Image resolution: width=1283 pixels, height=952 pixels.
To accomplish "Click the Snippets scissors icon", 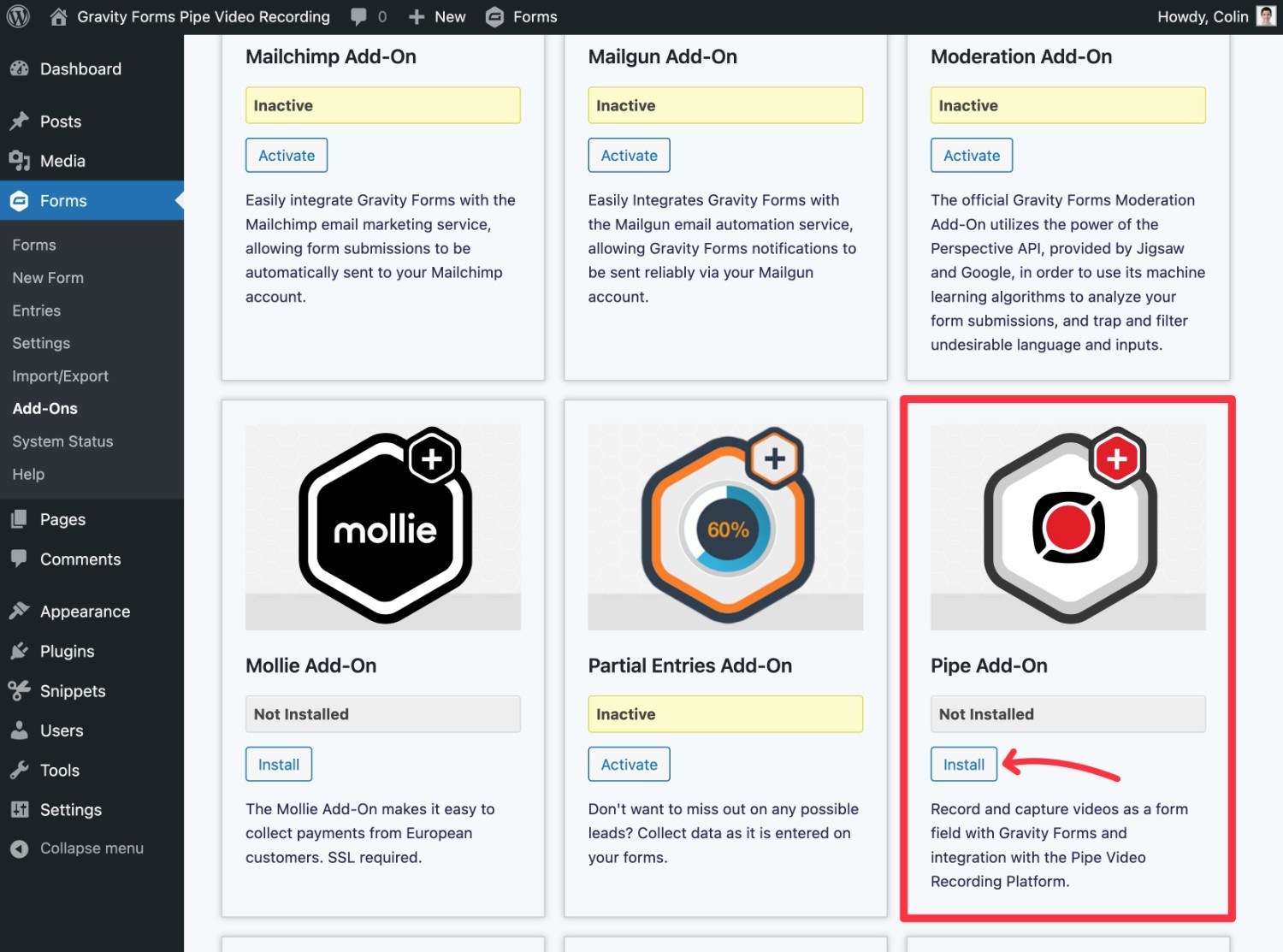I will click(20, 691).
